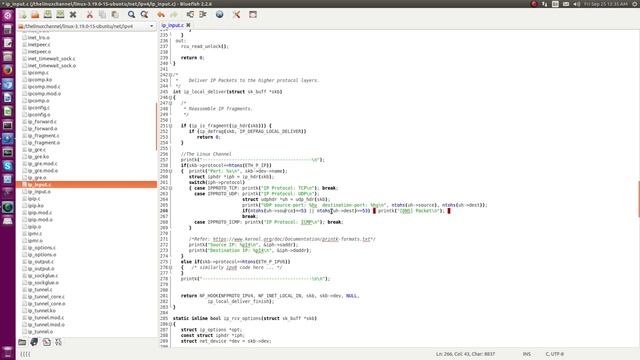Create a new file with toolbar icon
The width and height of the screenshot is (640, 360).
(22, 15)
